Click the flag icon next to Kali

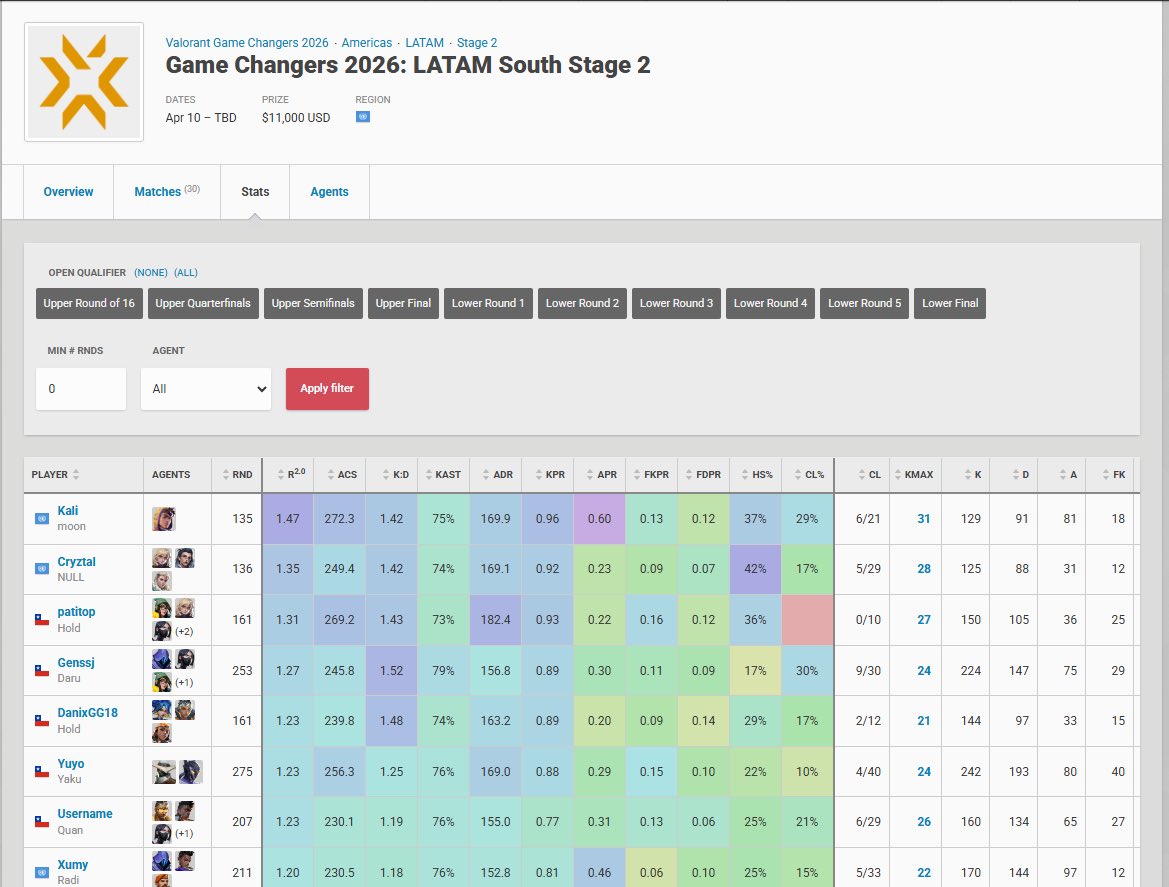42,519
